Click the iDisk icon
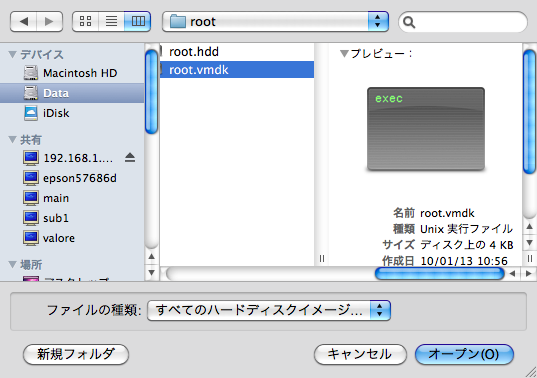537x378 pixels. click(x=31, y=113)
